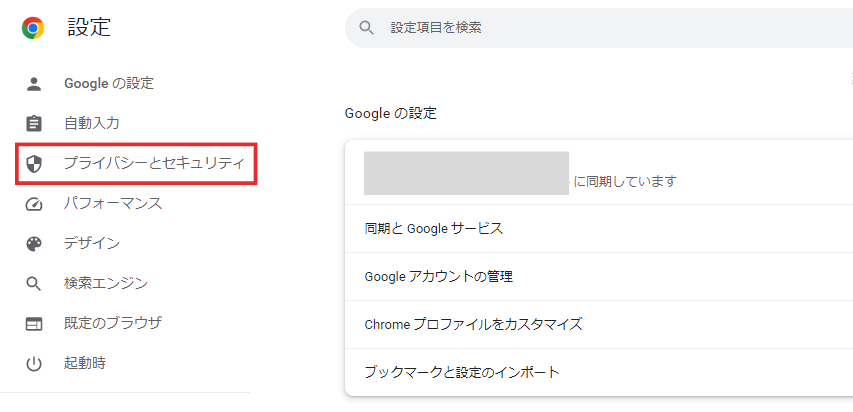Screen dimensions: 853x412
Task: Open the 自動入力 sidebar section
Action: point(92,124)
